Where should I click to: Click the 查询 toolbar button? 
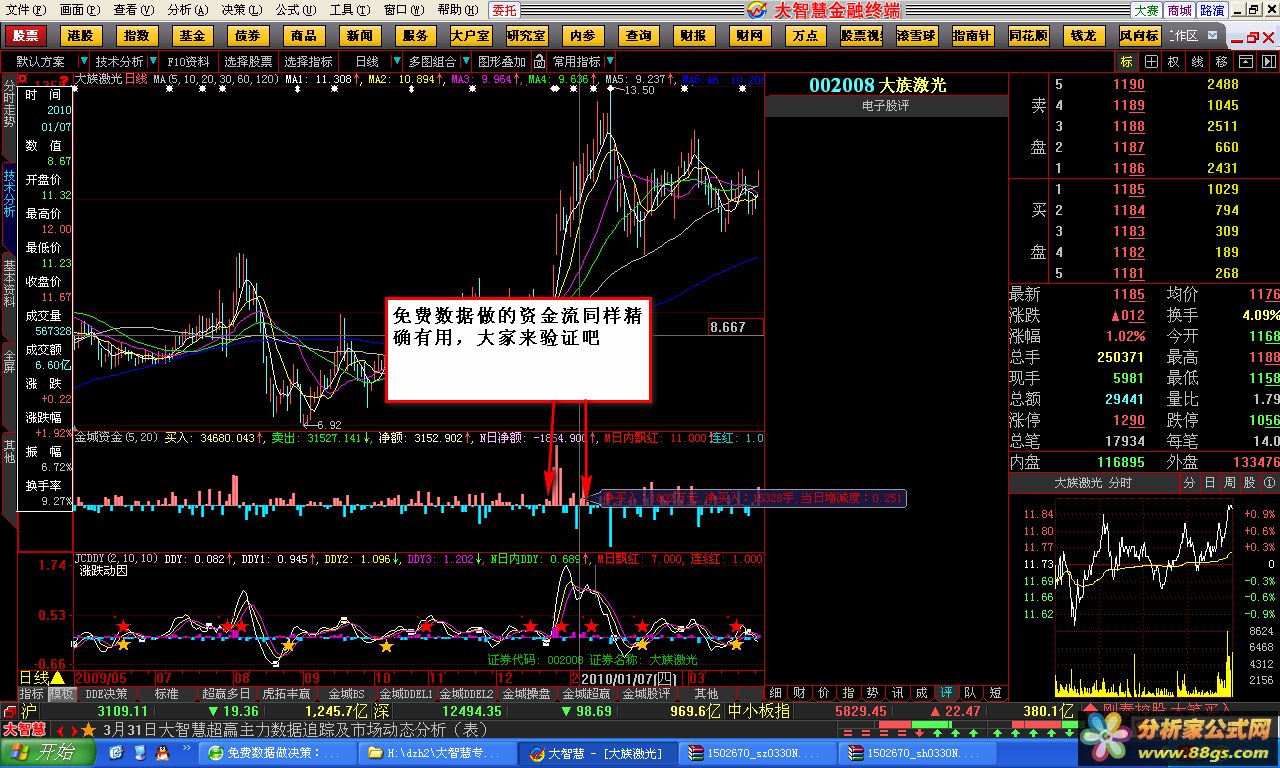click(638, 35)
